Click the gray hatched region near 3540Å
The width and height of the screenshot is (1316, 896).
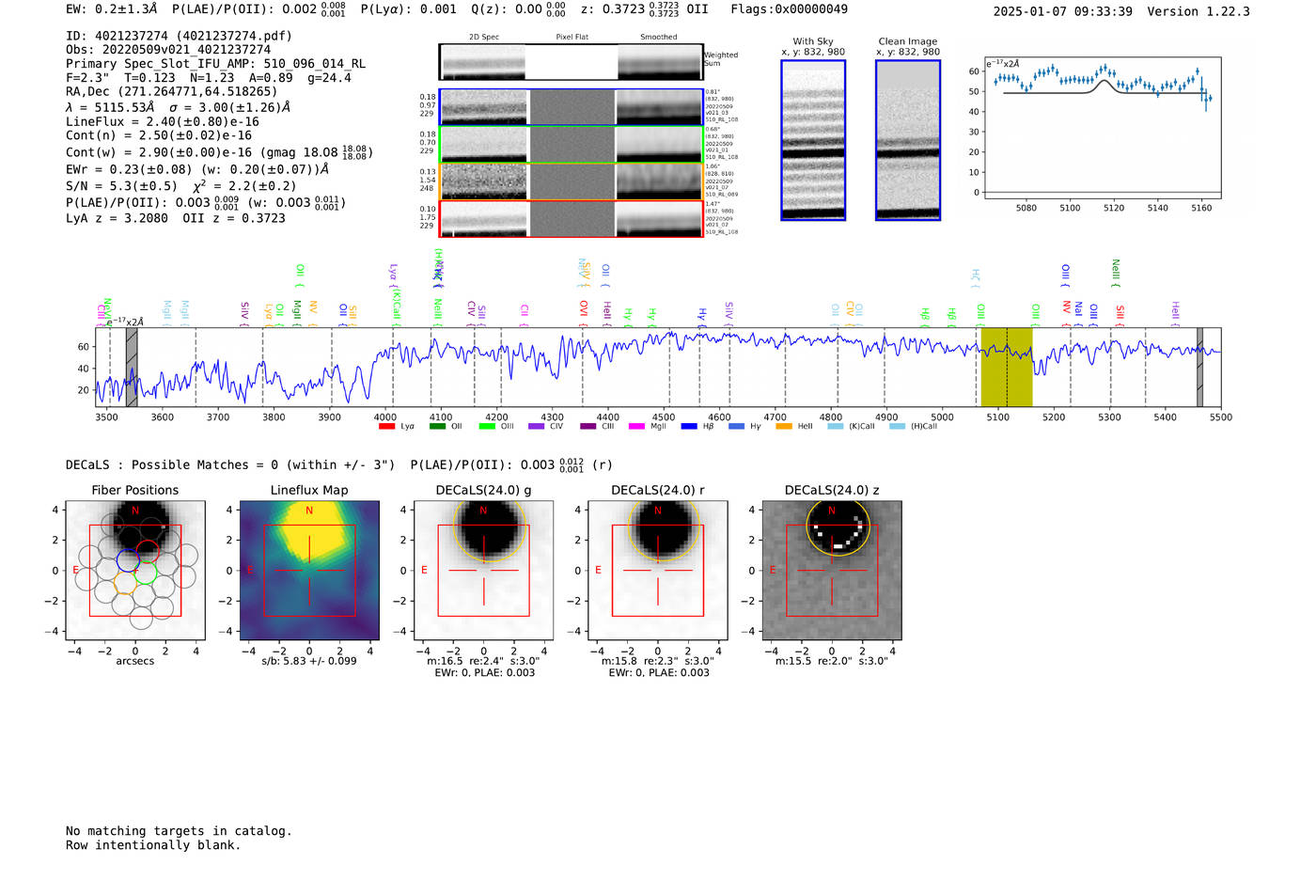[132, 367]
